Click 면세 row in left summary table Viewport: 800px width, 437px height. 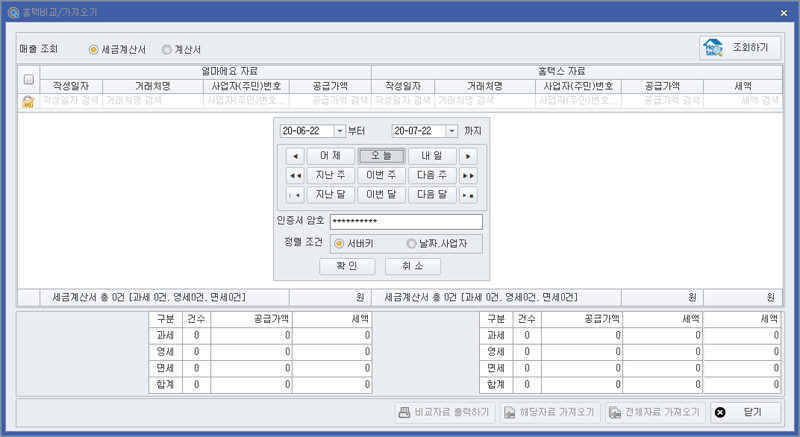point(261,368)
